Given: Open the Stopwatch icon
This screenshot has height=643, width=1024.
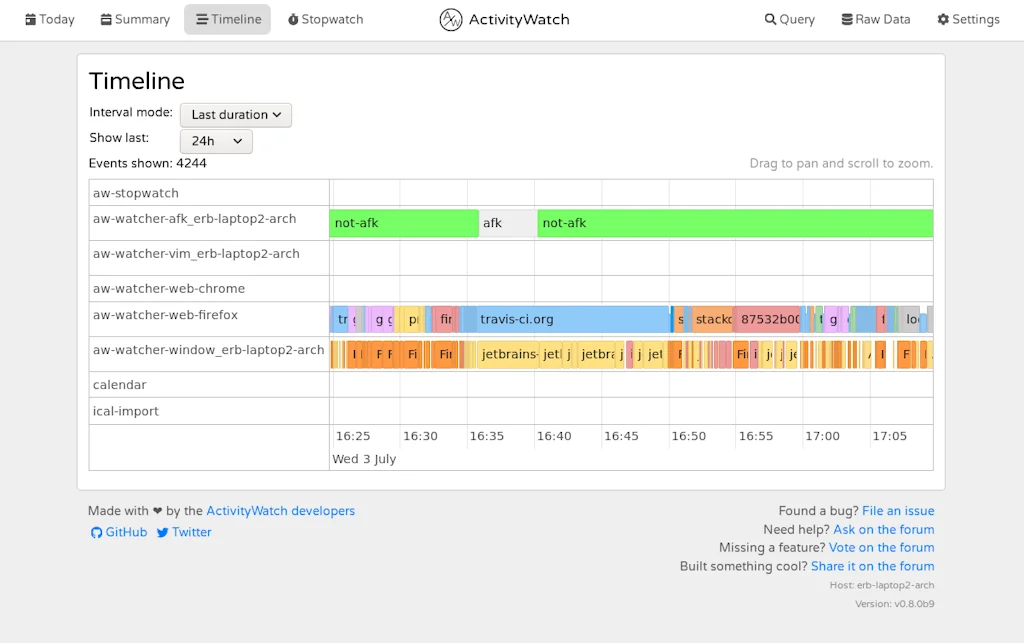Looking at the screenshot, I should click(x=292, y=19).
